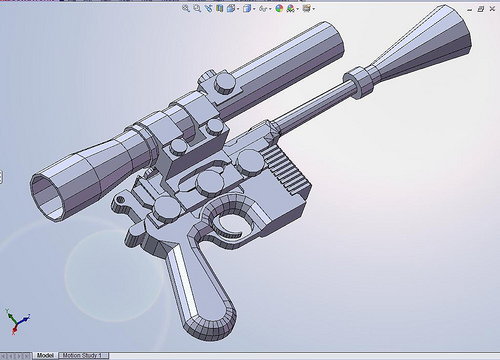
Task: Open the Apply Scene dropdown arrow
Action: coord(298,9)
